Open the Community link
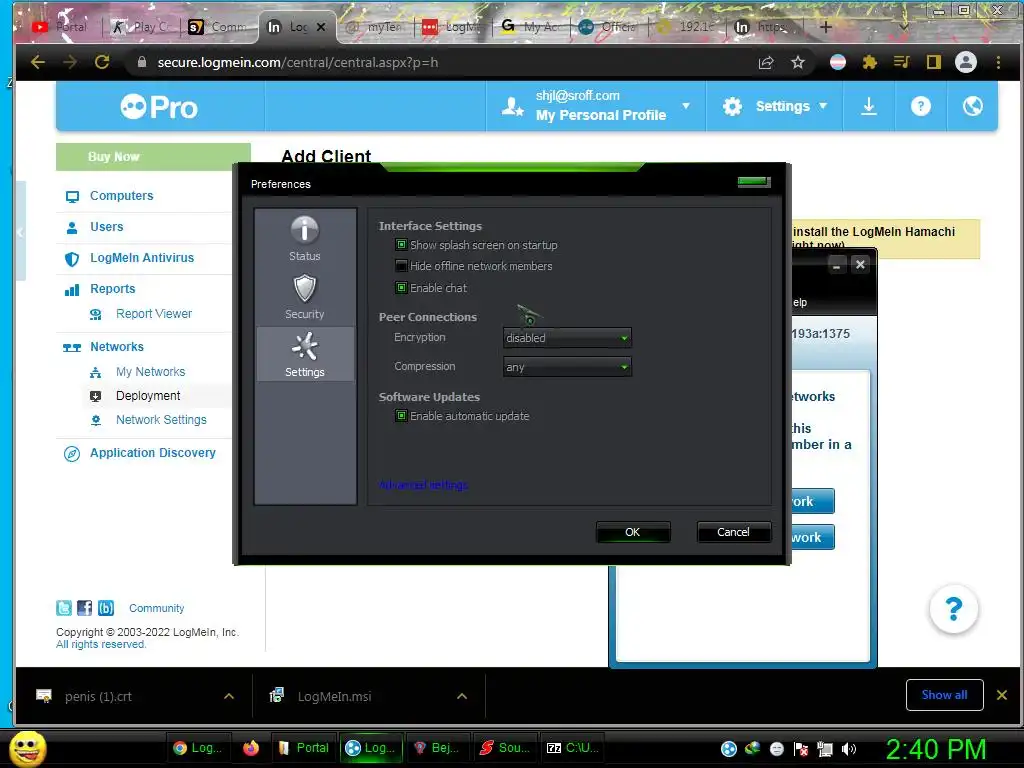This screenshot has width=1024, height=768. (156, 608)
